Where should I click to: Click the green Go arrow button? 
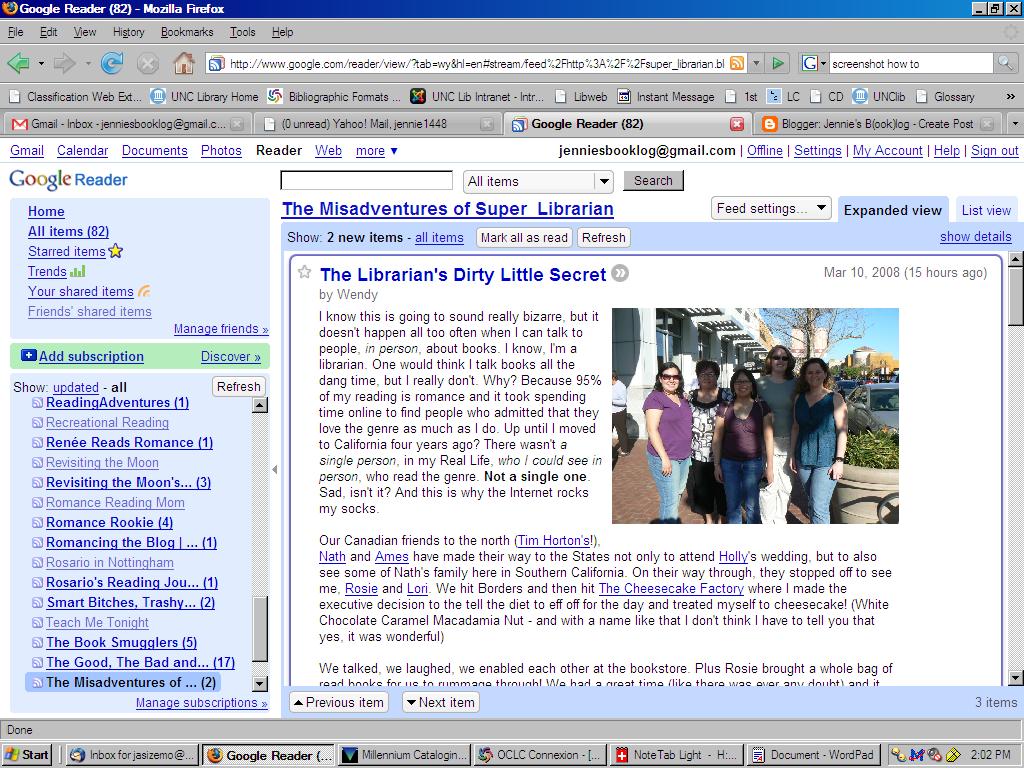[x=778, y=63]
